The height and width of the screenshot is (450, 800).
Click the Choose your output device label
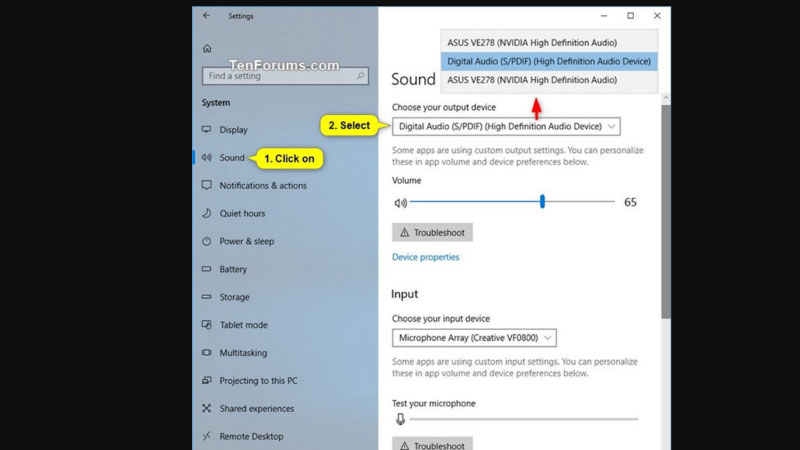pyautogui.click(x=444, y=107)
